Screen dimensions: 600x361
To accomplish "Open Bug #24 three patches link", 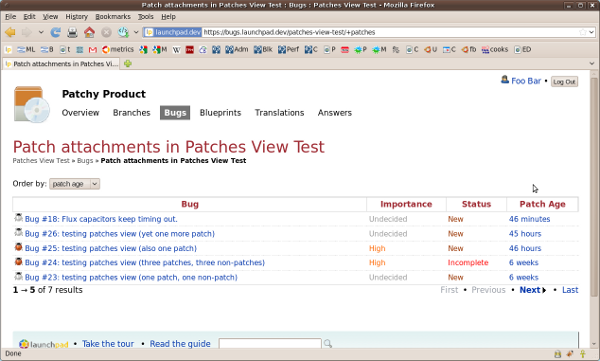I will pos(145,263).
